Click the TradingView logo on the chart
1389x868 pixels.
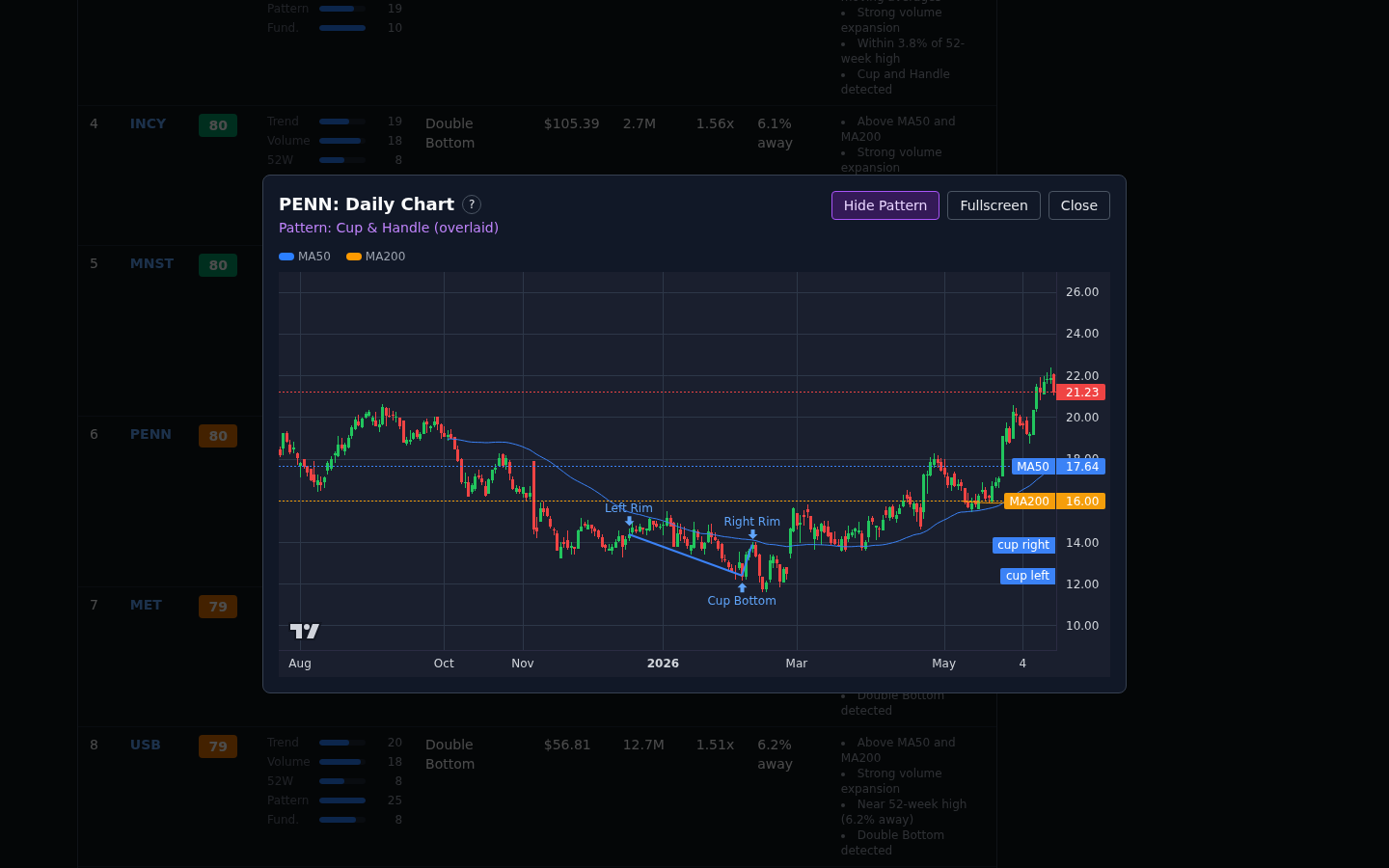pos(305,631)
